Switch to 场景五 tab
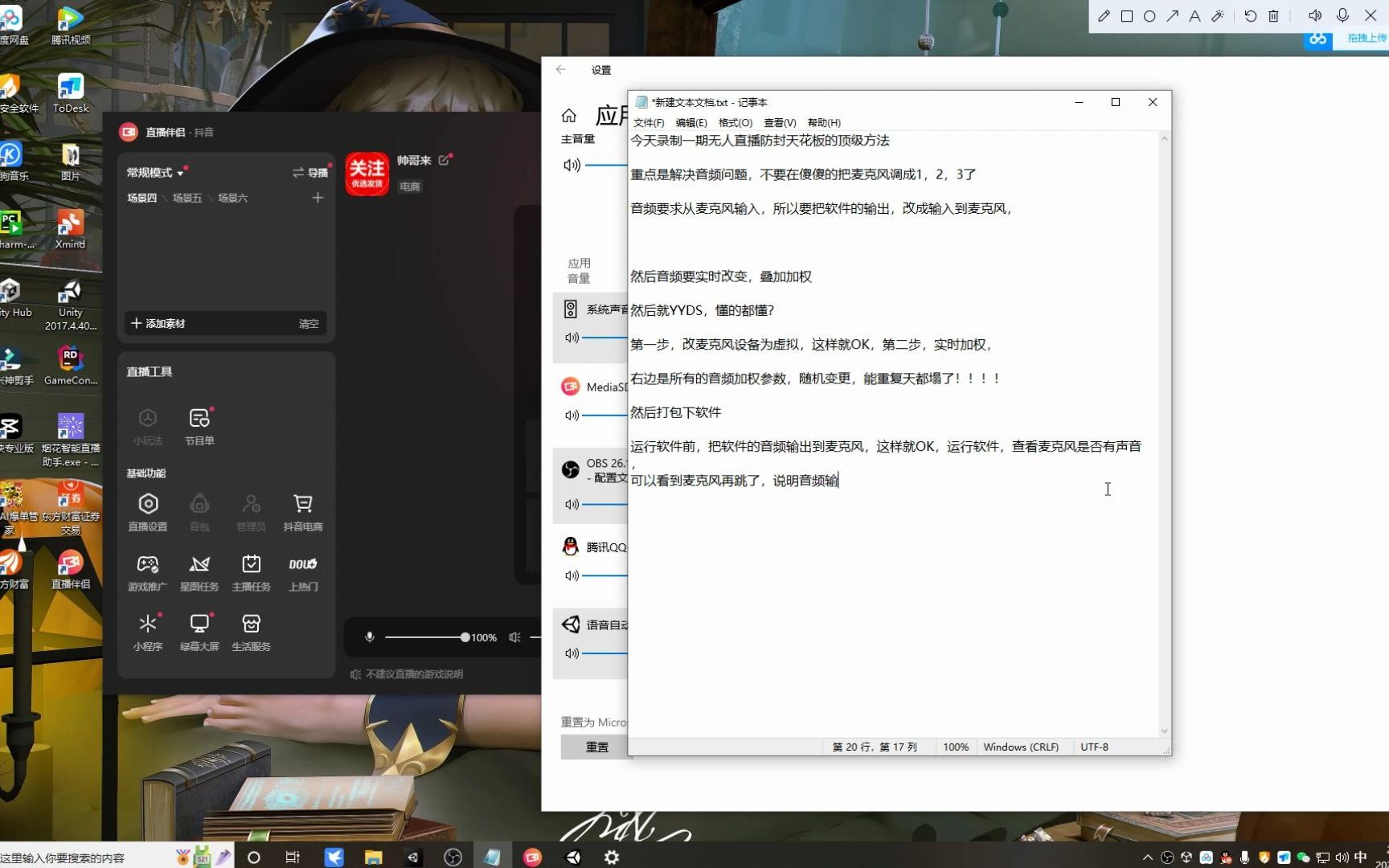Viewport: 1389px width, 868px height. pyautogui.click(x=187, y=198)
